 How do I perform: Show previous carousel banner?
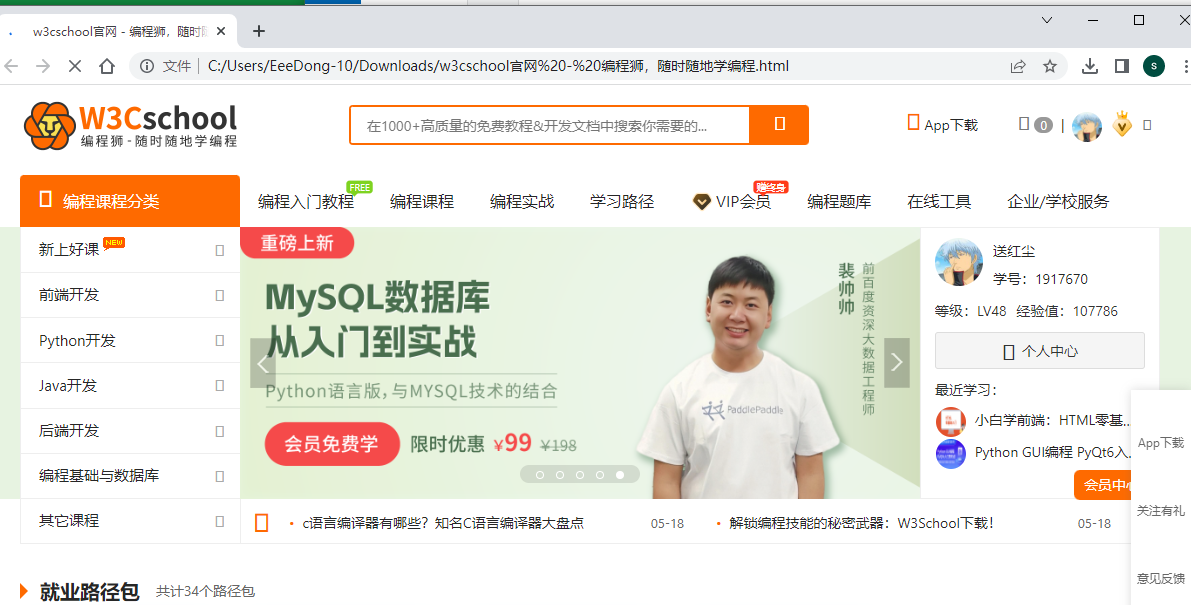point(263,363)
